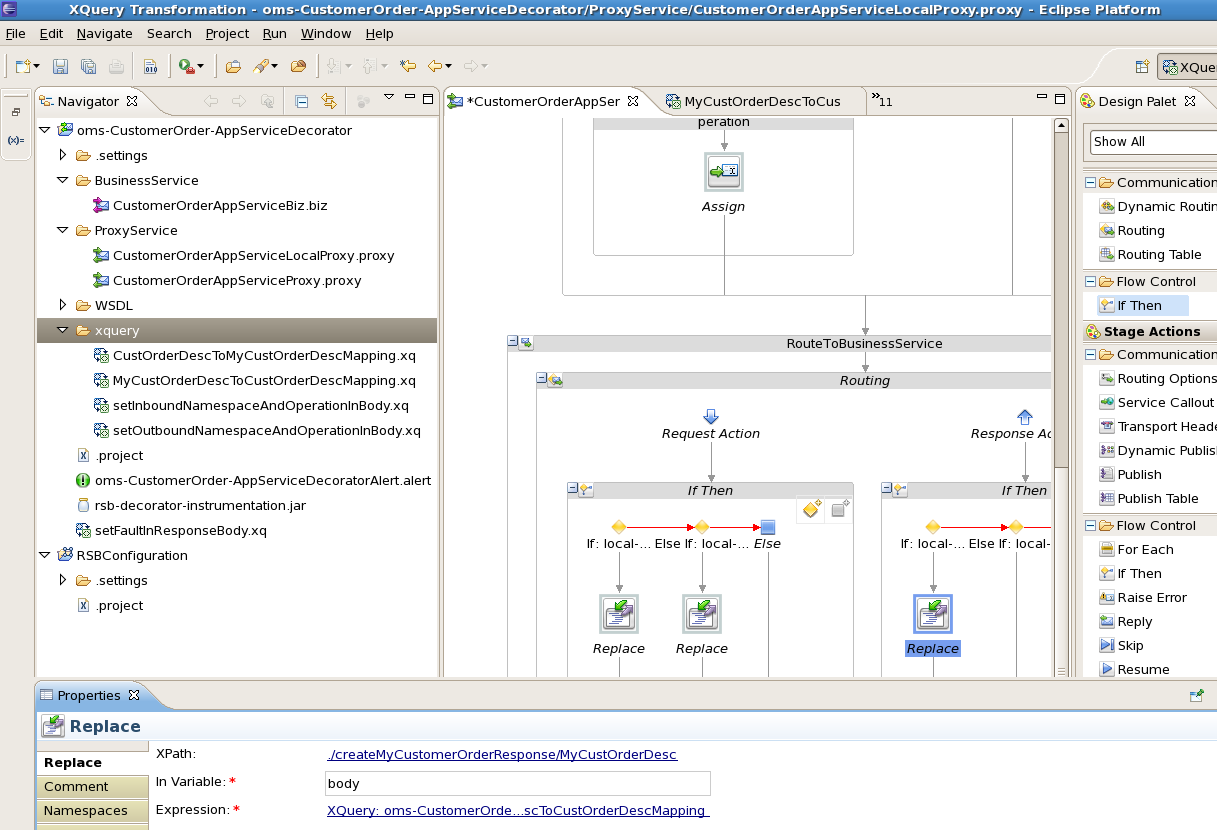
Task: Open the XQuery expression mapping link
Action: [516, 811]
